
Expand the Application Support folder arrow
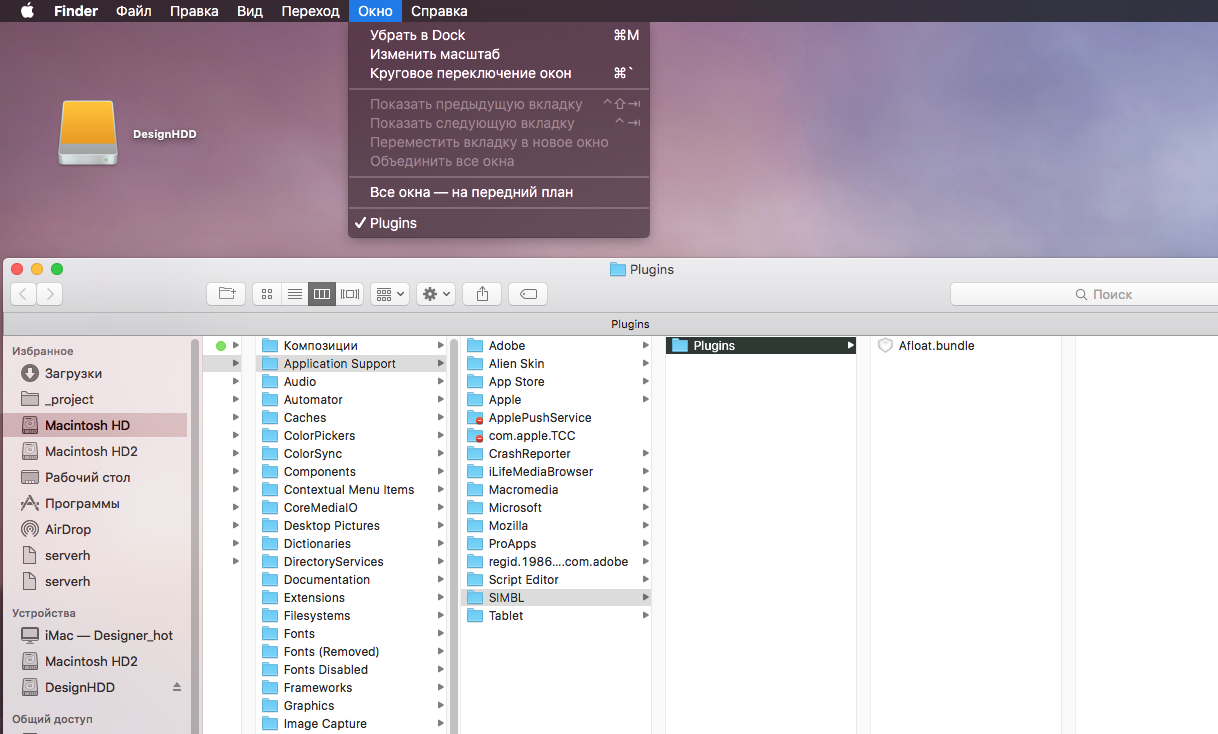point(441,363)
